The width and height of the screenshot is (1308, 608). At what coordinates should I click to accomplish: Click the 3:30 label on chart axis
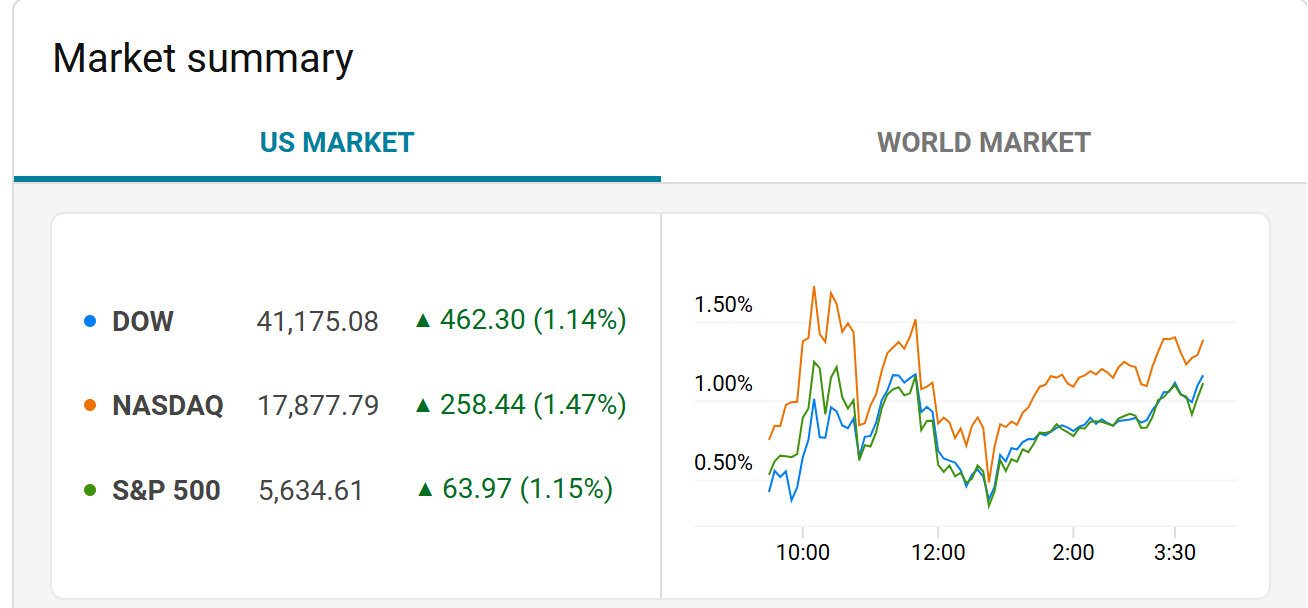(x=1174, y=553)
